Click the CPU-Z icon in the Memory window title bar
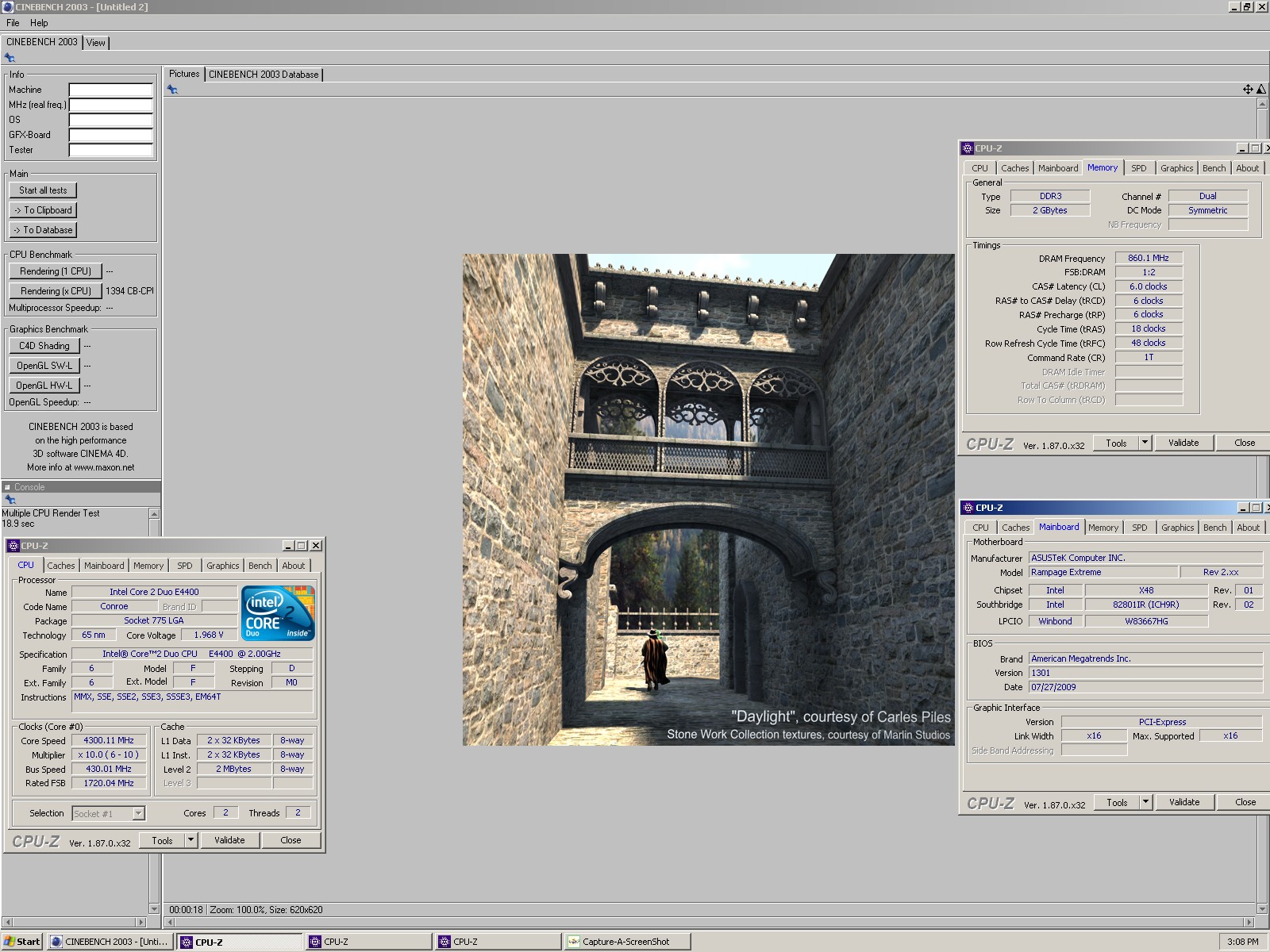 [x=968, y=148]
